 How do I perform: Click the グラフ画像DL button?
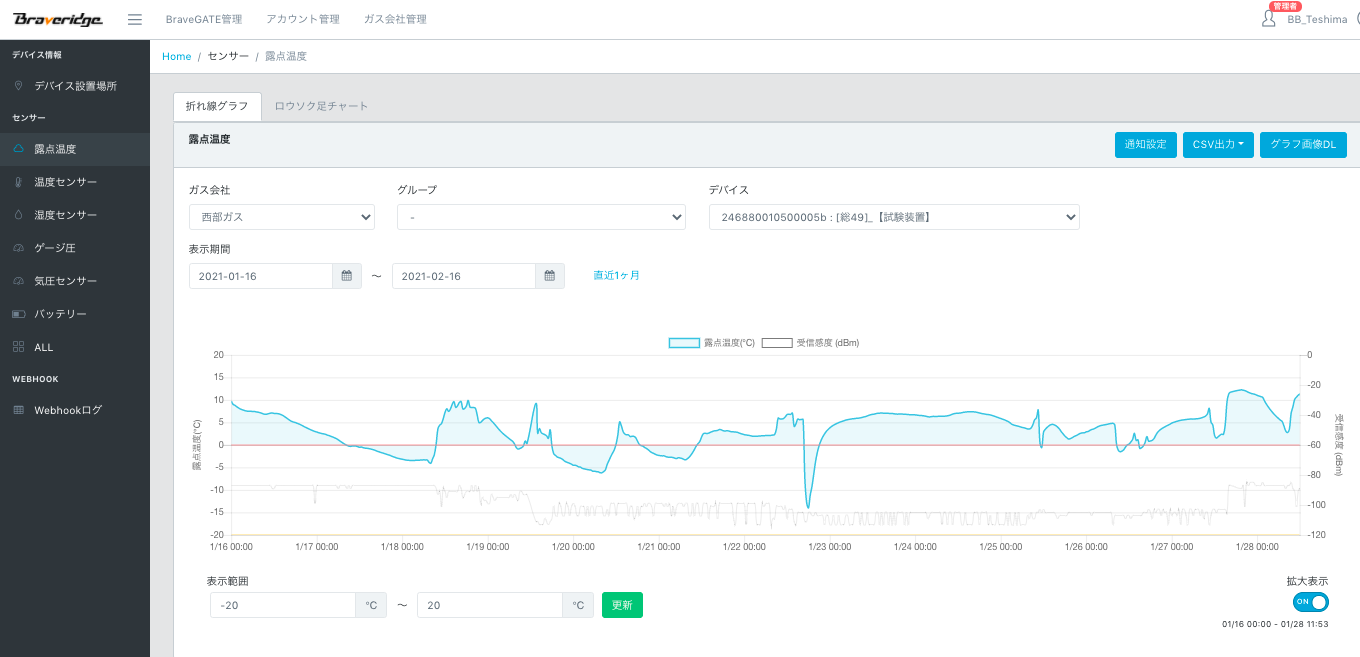(1303, 145)
